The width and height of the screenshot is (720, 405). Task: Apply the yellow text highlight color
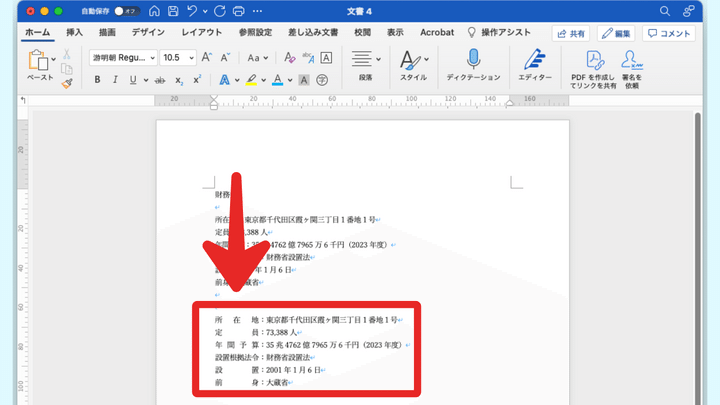[x=250, y=80]
